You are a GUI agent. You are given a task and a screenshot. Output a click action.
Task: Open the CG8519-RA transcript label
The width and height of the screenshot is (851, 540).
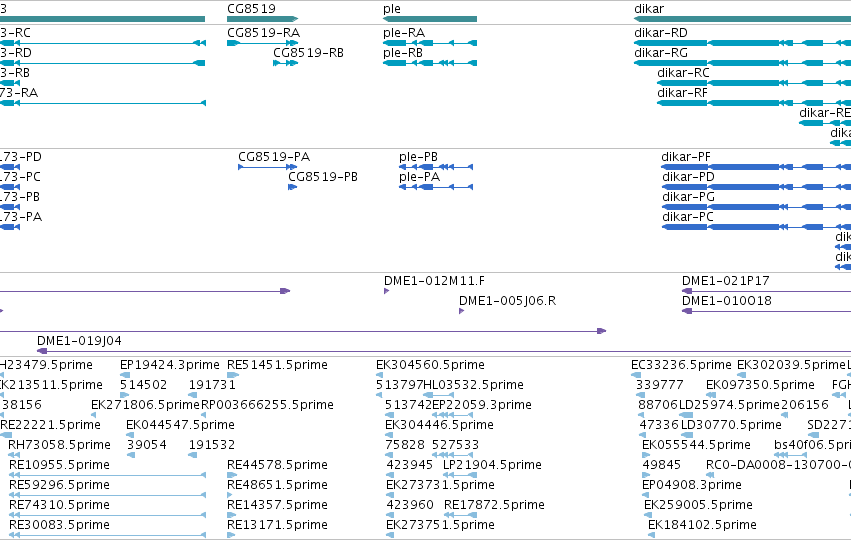[263, 33]
